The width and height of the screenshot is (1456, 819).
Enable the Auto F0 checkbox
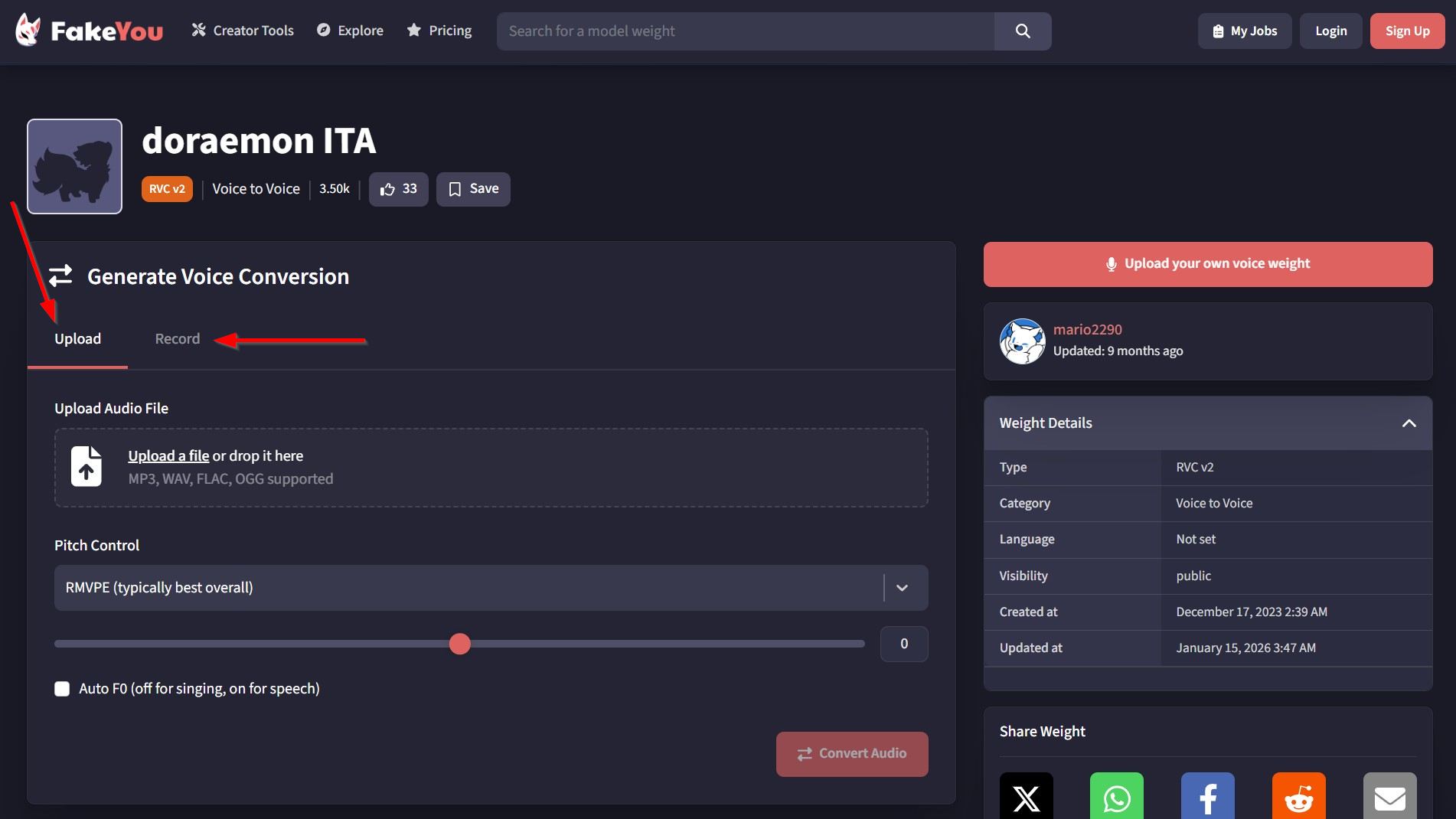(62, 689)
